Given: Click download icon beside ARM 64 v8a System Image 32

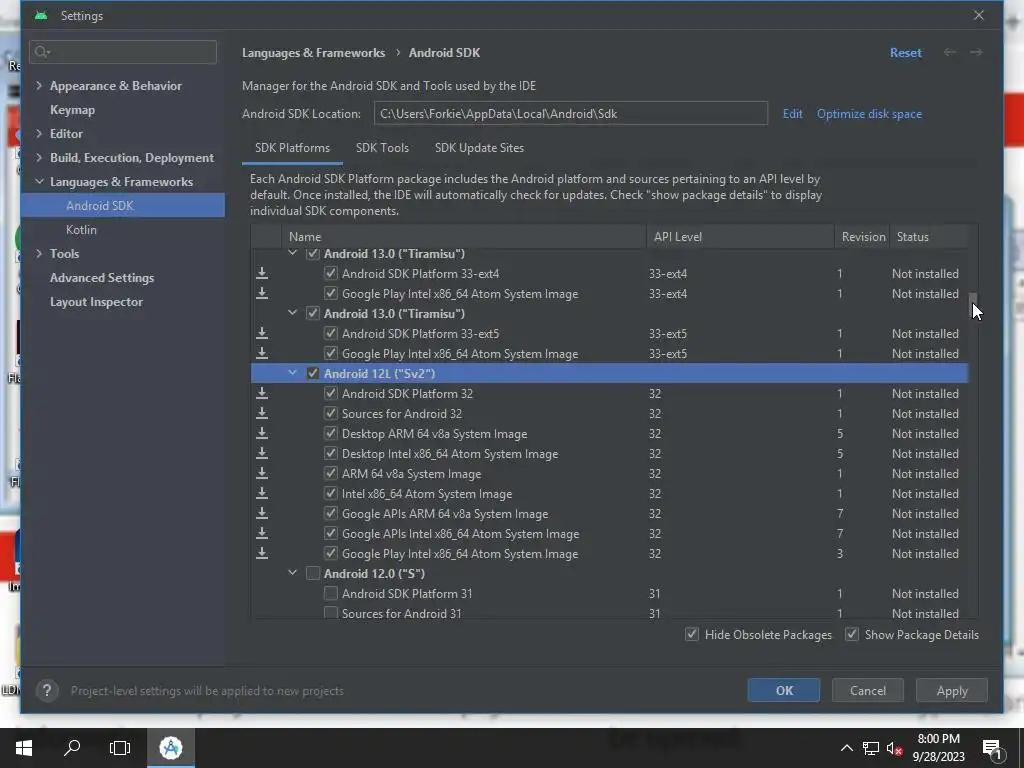Looking at the screenshot, I should point(262,474).
